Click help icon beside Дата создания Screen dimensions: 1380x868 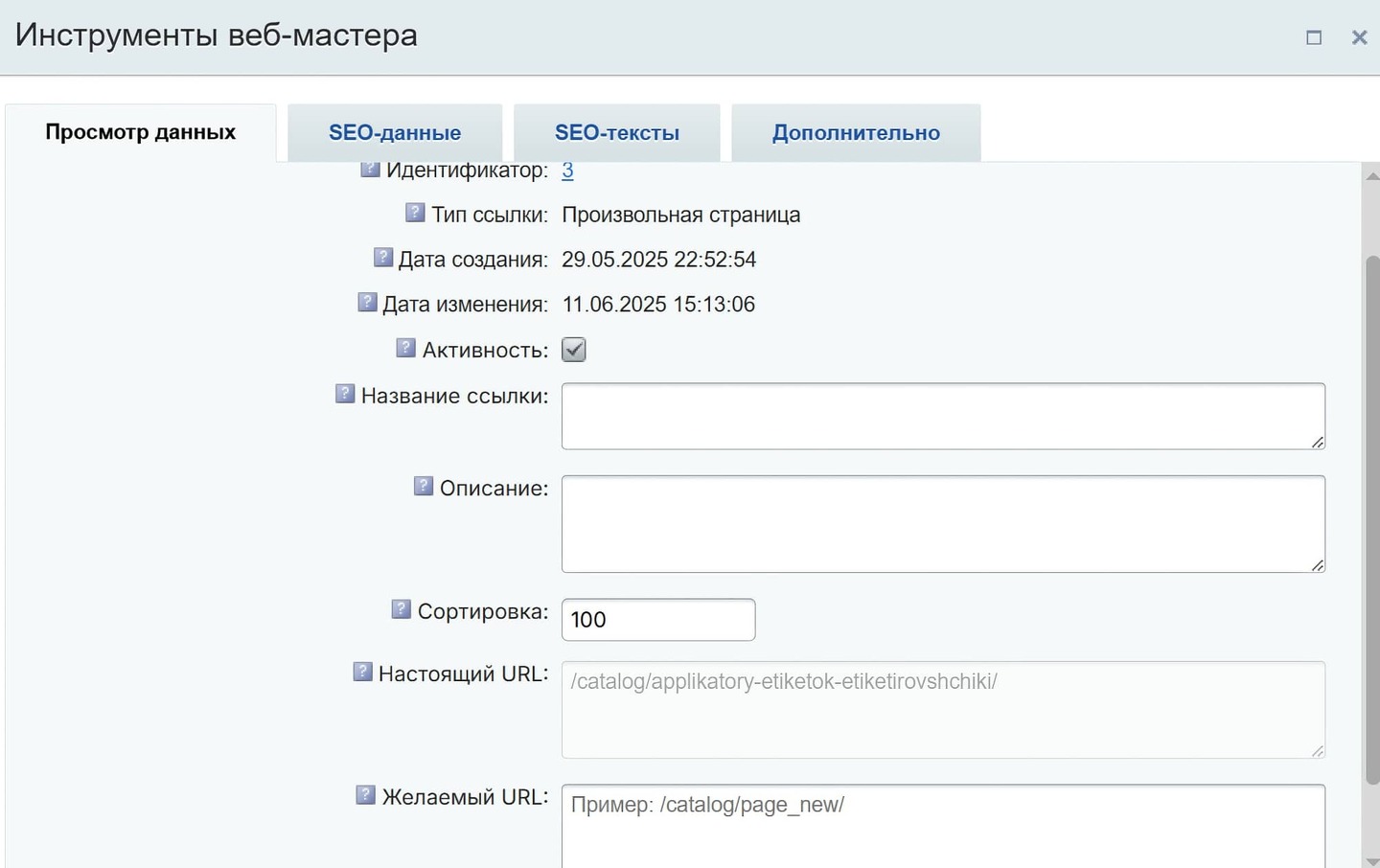(383, 258)
